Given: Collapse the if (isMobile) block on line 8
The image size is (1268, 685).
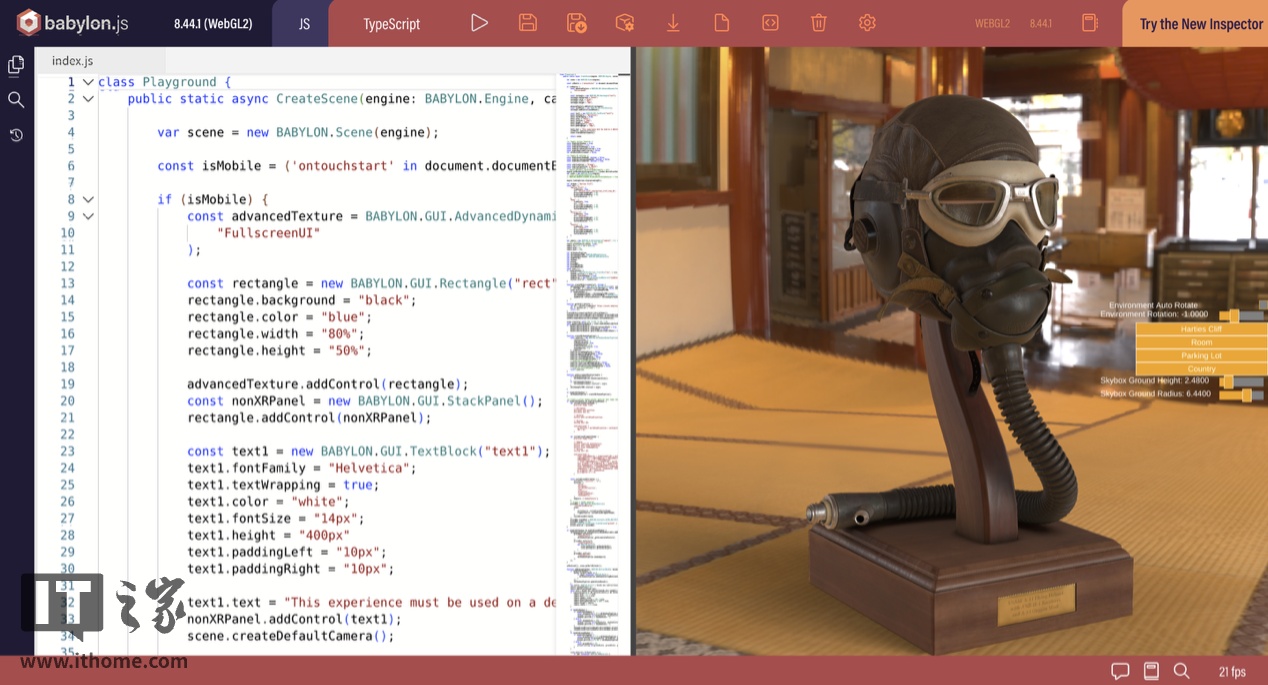Looking at the screenshot, I should pos(88,200).
